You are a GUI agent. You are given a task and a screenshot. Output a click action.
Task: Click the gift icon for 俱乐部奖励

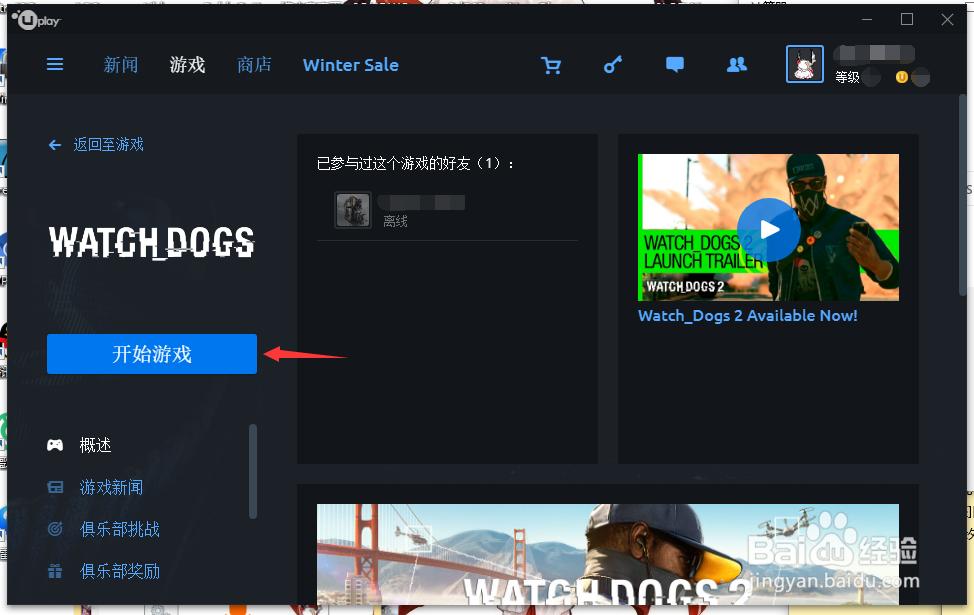pos(55,570)
